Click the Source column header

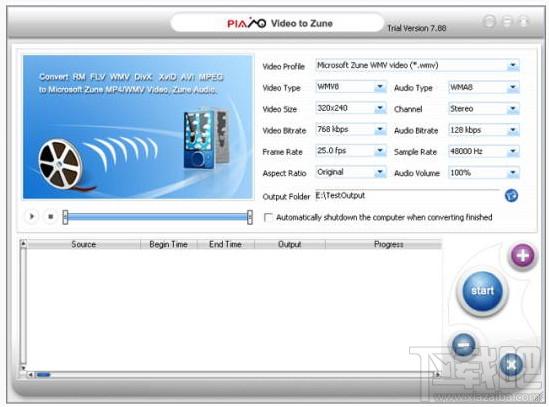click(x=83, y=244)
